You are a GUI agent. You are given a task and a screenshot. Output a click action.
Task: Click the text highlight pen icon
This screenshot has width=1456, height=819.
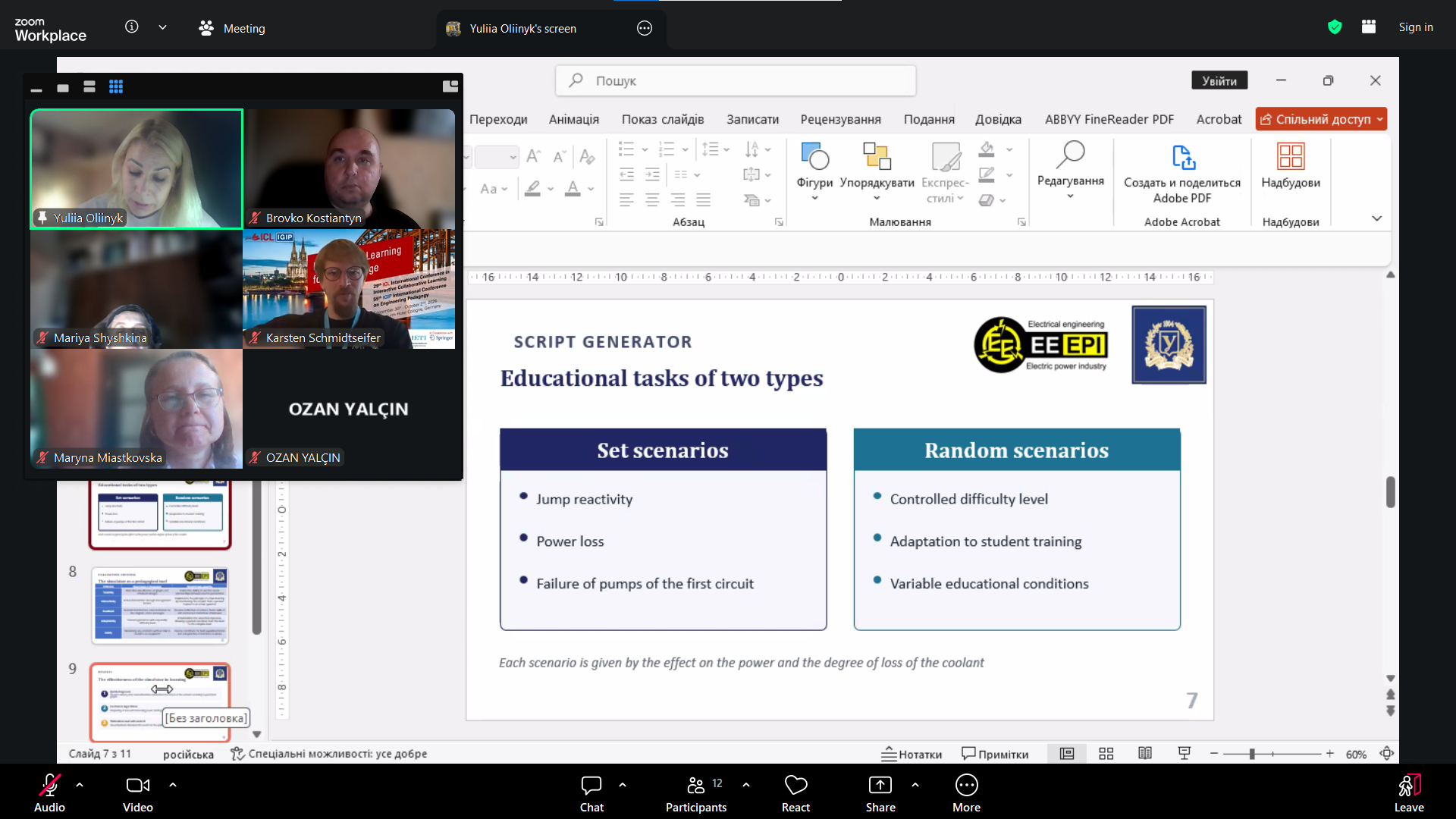tap(533, 189)
